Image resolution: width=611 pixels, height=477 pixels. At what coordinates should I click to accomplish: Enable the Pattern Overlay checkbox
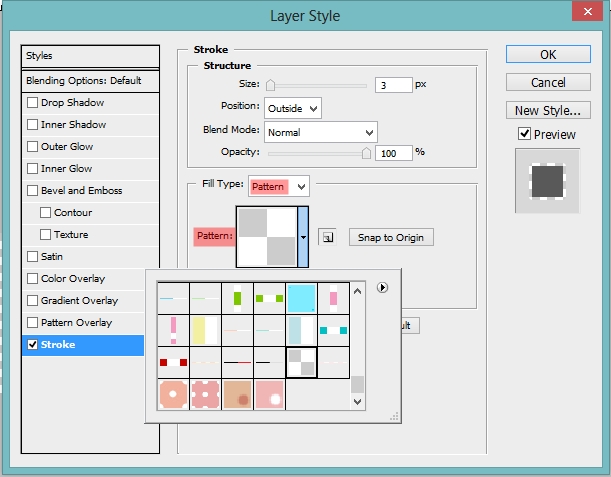click(x=32, y=323)
